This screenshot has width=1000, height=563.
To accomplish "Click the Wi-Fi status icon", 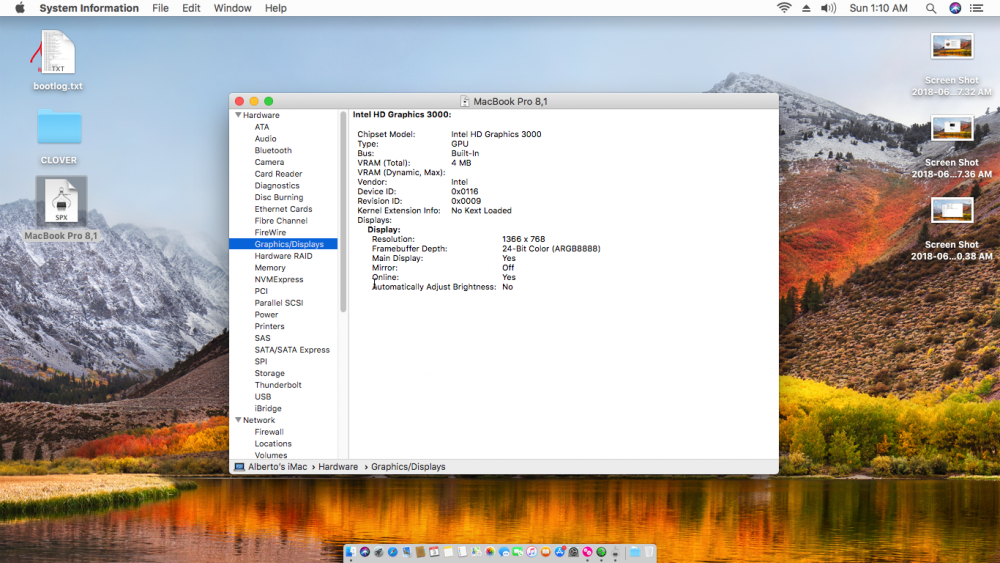I will pos(784,8).
